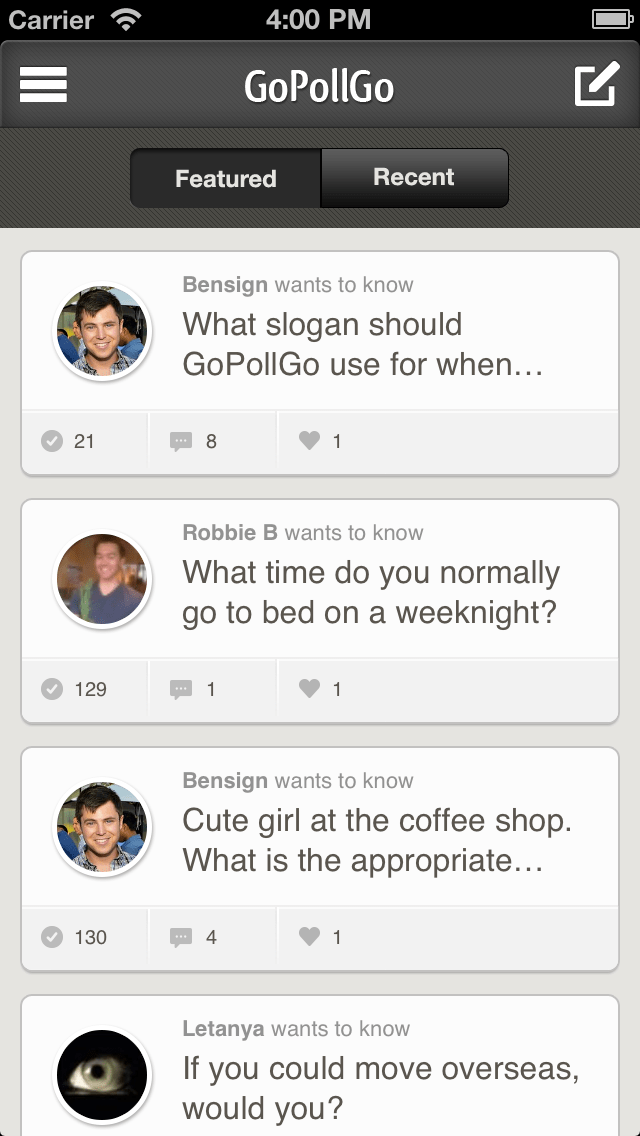This screenshot has width=640, height=1136.
Task: Tap votes checkmark on coffee shop poll
Action: pyautogui.click(x=52, y=937)
